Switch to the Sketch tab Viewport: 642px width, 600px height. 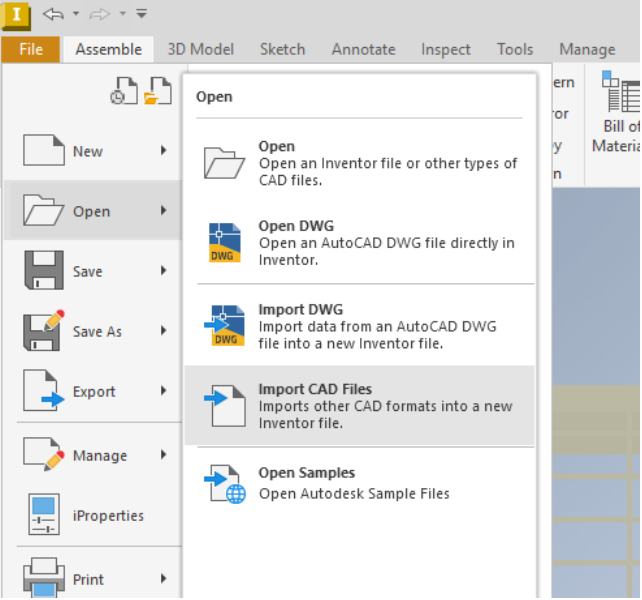click(283, 49)
